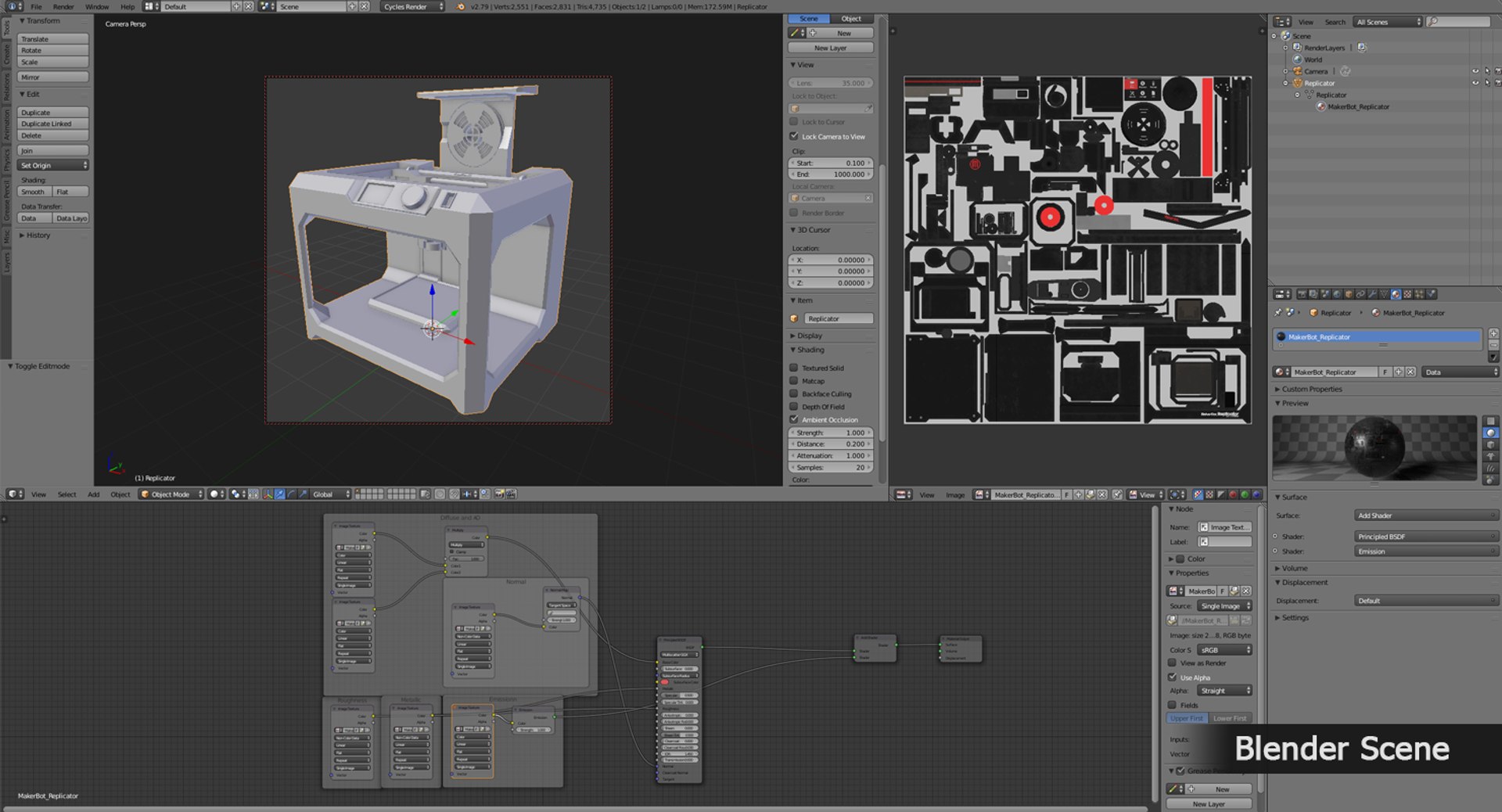Click New Layer button in viewport panel

831,48
